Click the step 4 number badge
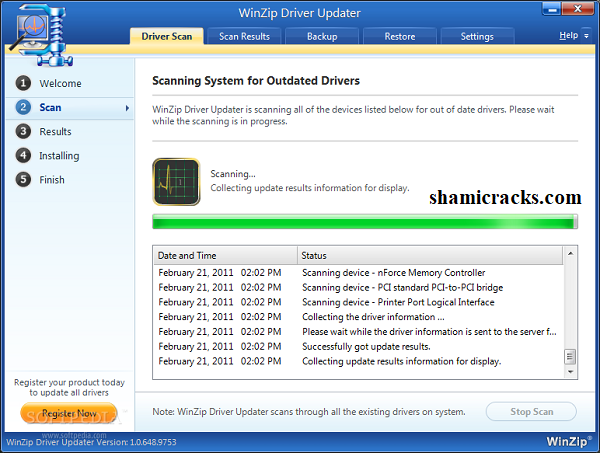600x453 pixels. tap(23, 155)
